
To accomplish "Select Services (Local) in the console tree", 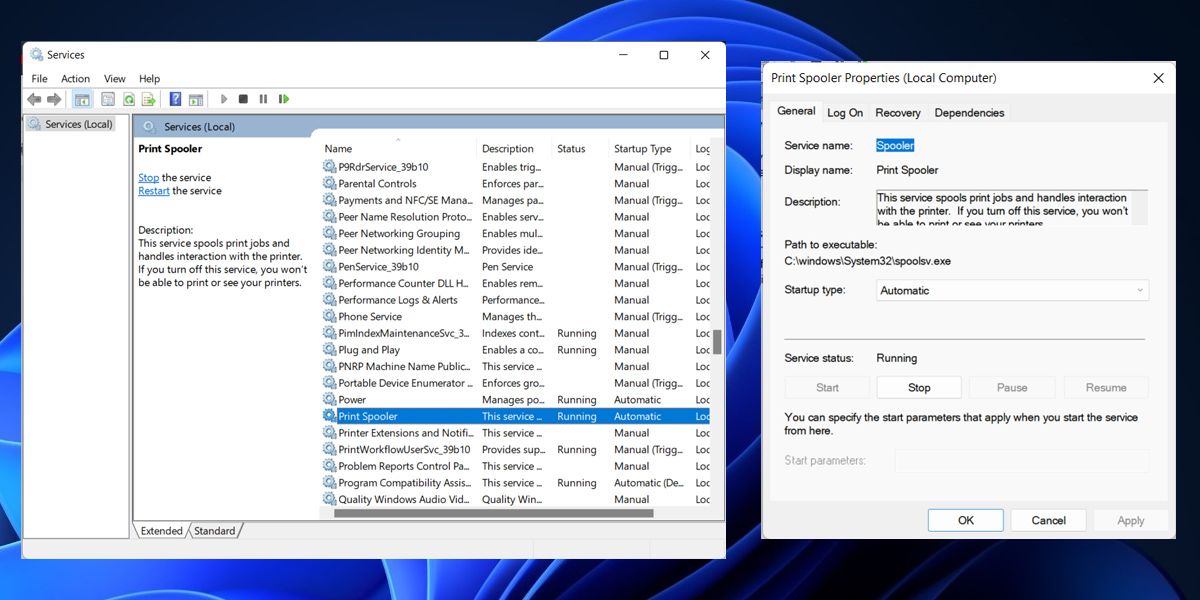I will pos(71,124).
